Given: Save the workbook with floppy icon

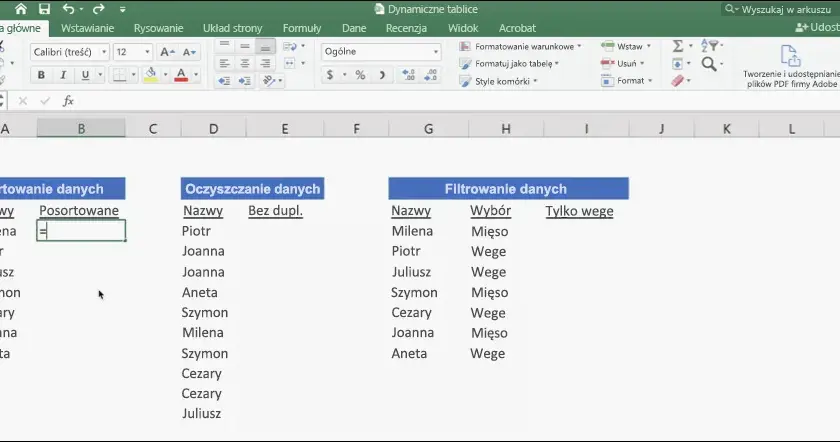Looking at the screenshot, I should point(44,9).
